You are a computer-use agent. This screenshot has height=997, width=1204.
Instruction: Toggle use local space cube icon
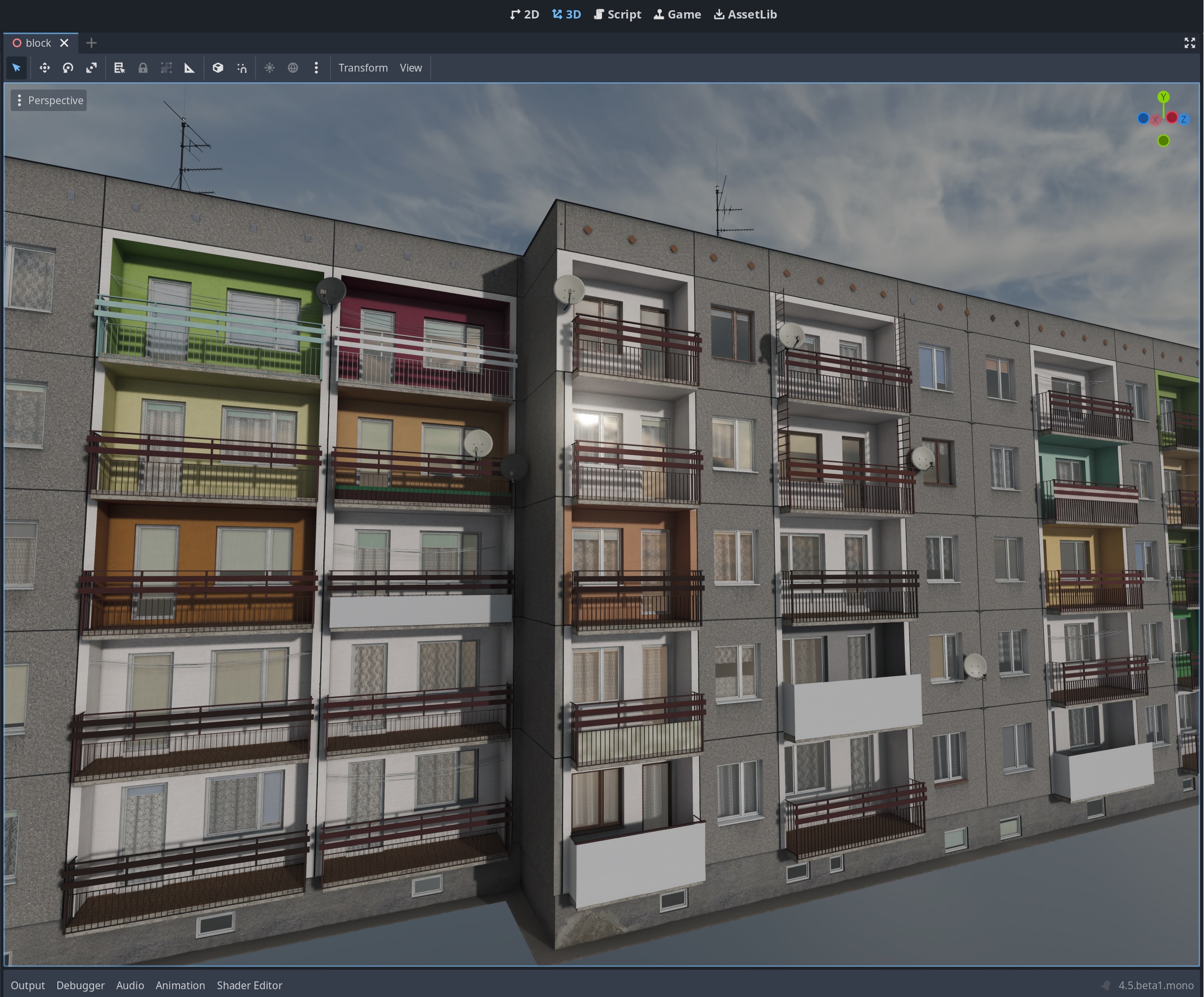click(218, 68)
